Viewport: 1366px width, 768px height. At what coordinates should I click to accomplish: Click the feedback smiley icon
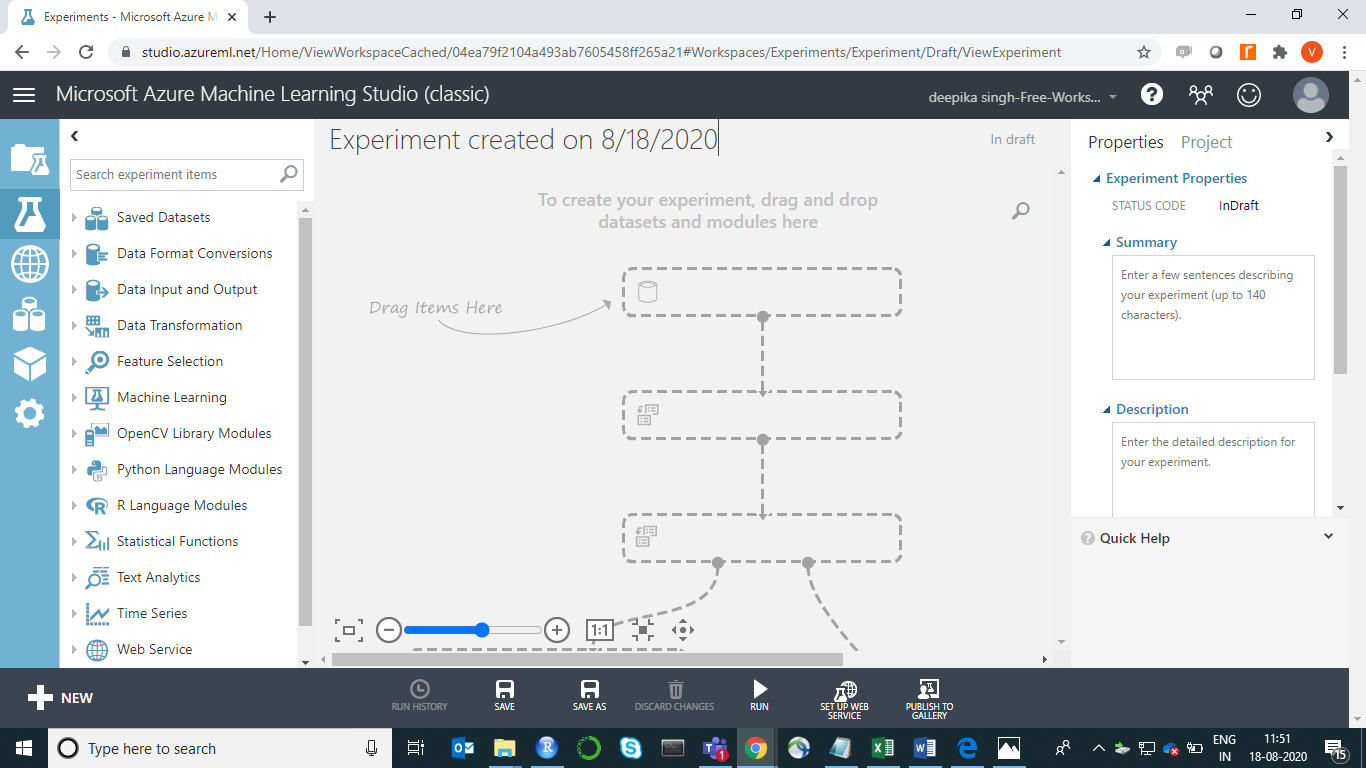(1249, 94)
